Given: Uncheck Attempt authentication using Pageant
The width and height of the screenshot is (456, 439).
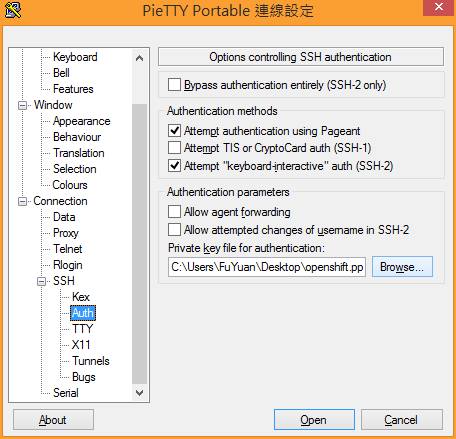Looking at the screenshot, I should pyautogui.click(x=174, y=131).
